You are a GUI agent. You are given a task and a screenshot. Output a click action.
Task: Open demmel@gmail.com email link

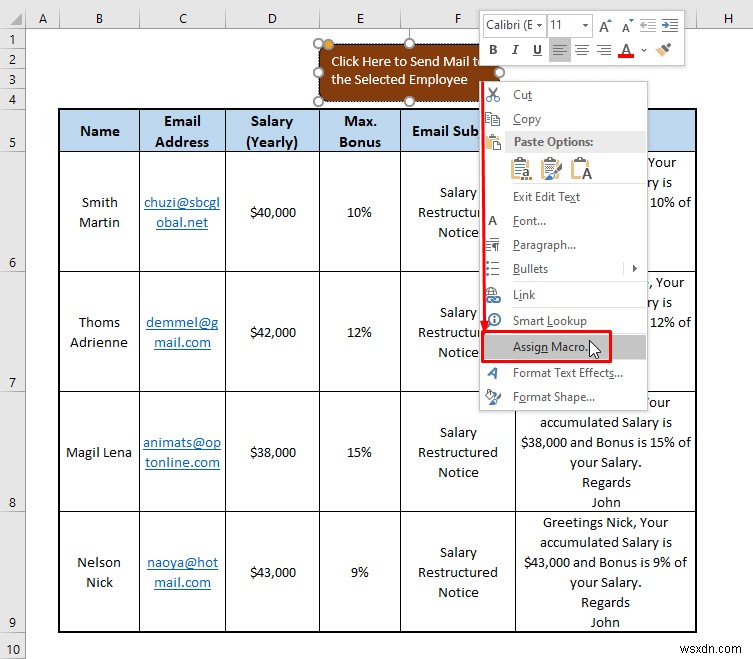[x=182, y=332]
